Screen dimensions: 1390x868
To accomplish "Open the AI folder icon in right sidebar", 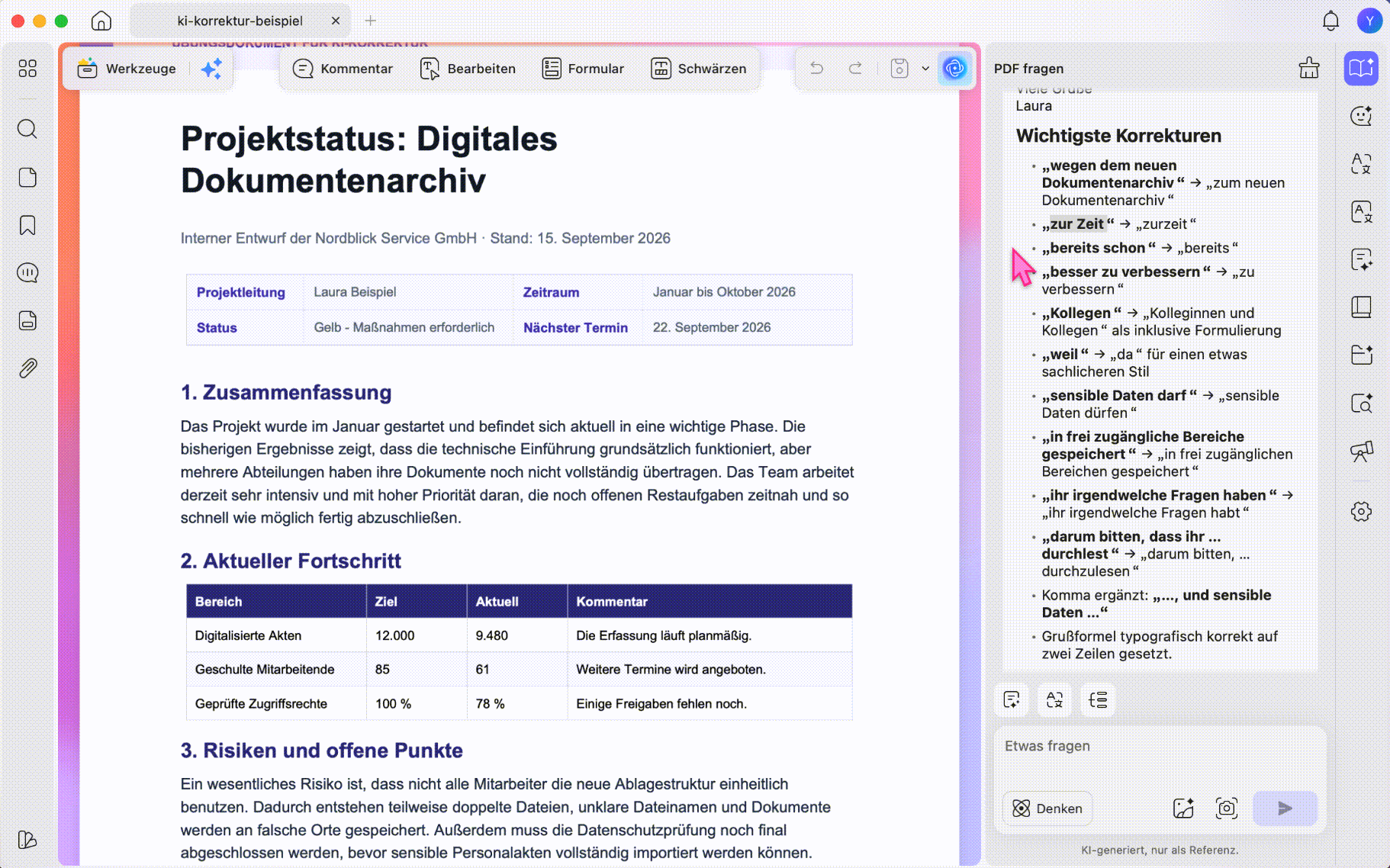I will point(1361,355).
